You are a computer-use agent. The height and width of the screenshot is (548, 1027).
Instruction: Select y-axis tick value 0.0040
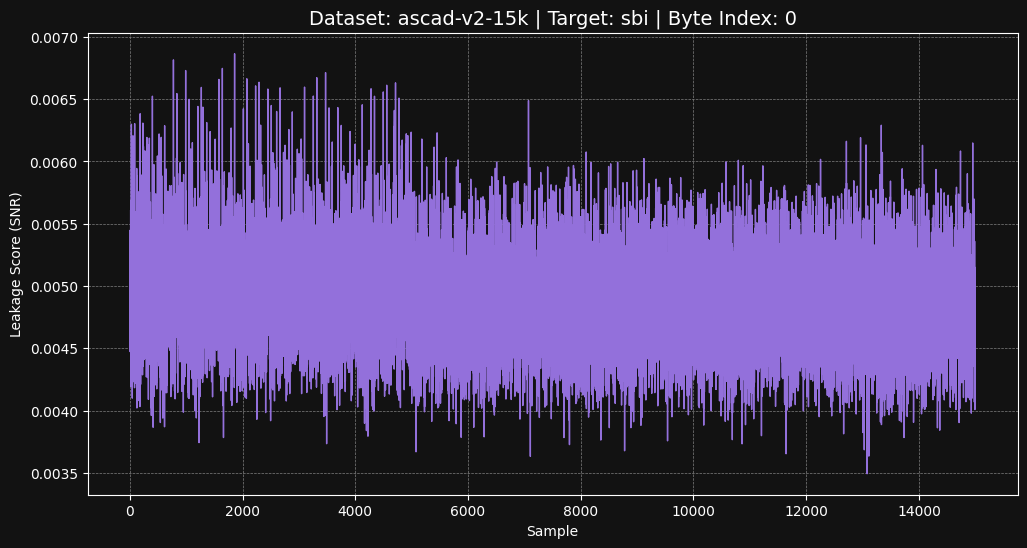[x=54, y=411]
